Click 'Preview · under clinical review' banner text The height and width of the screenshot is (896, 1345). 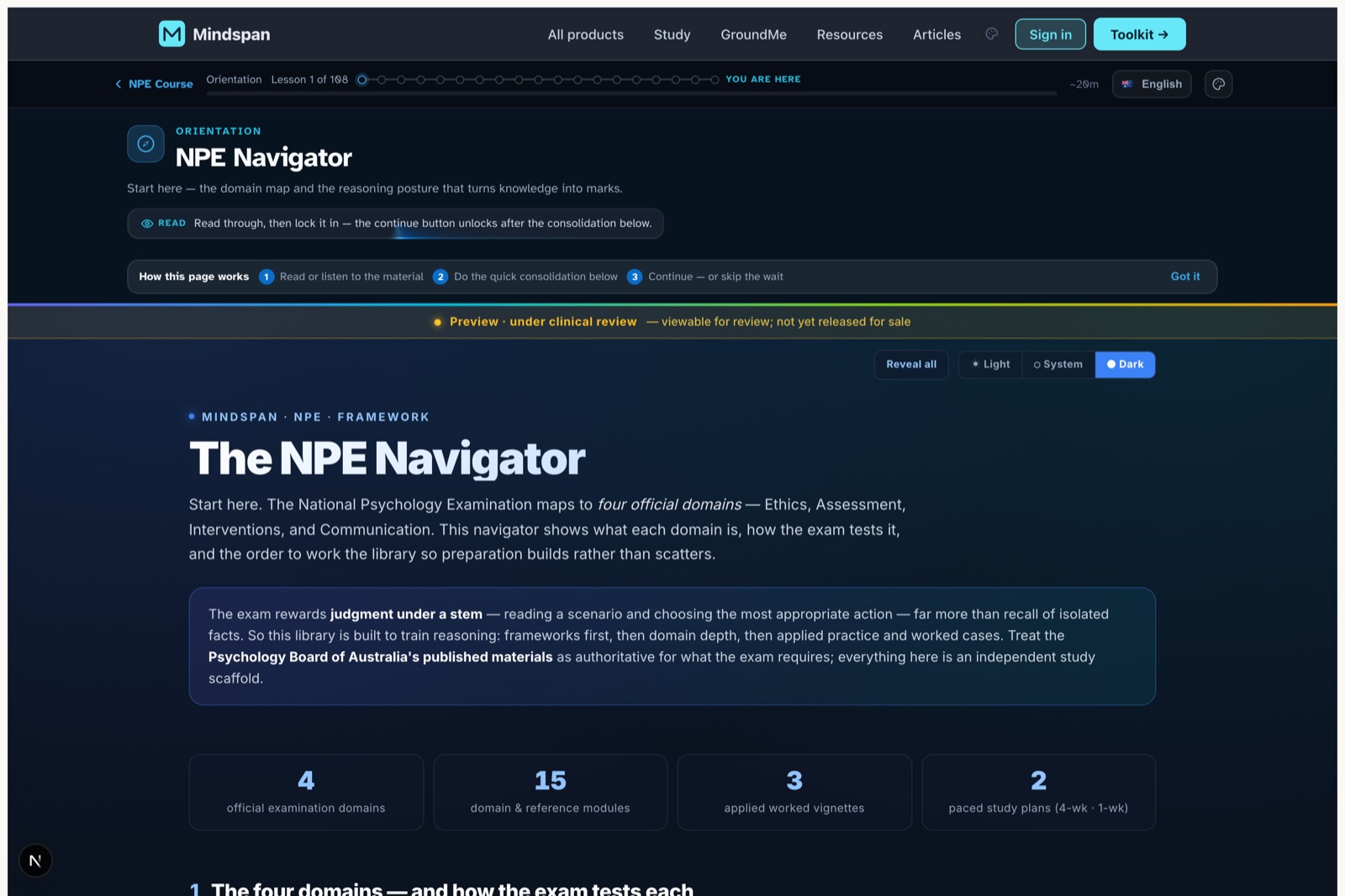pos(543,322)
